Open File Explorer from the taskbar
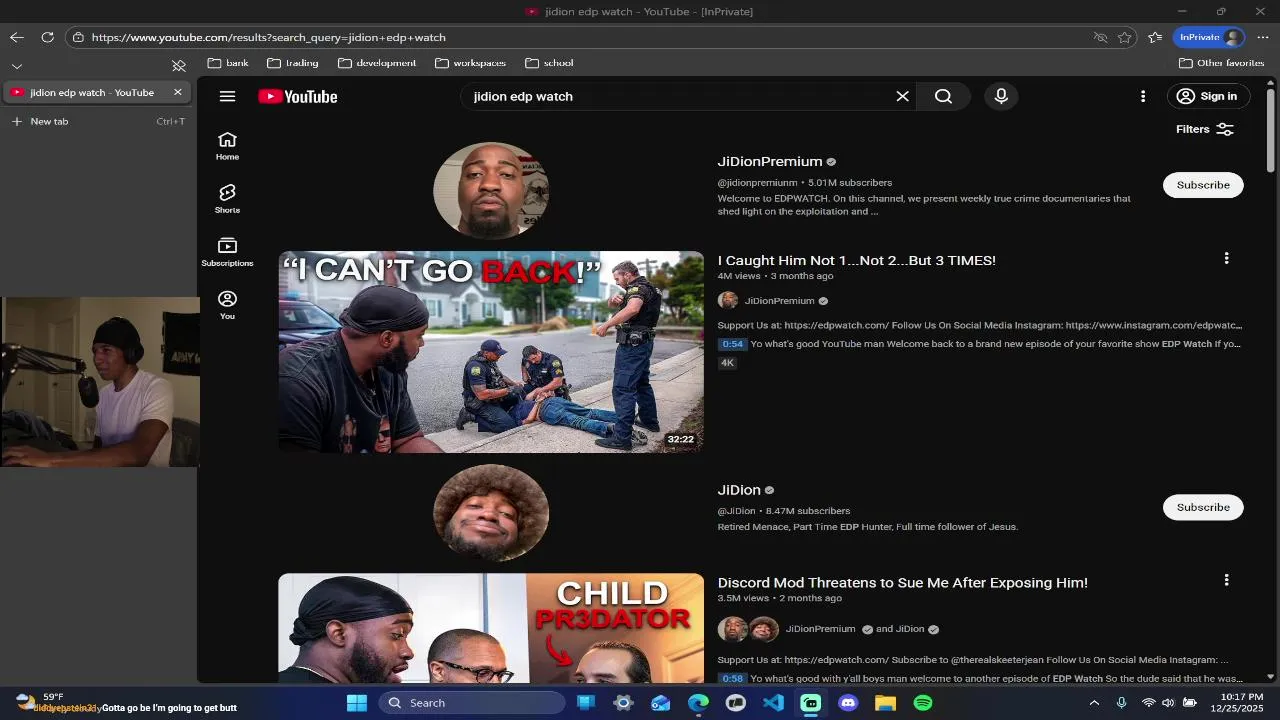The height and width of the screenshot is (720, 1280). click(885, 703)
